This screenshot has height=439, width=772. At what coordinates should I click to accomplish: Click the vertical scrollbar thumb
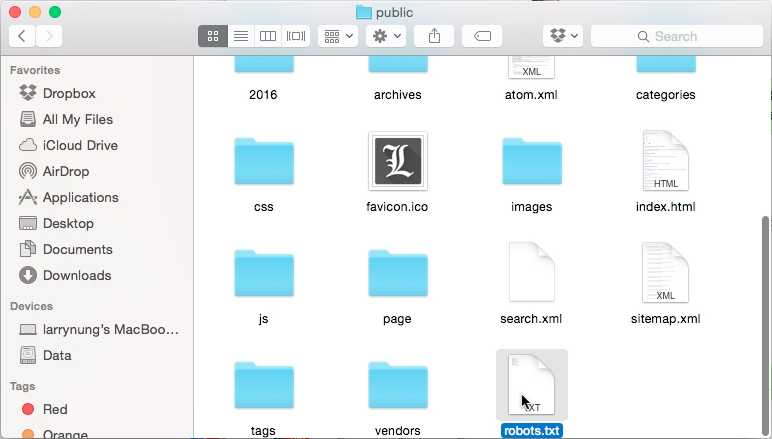tap(766, 325)
